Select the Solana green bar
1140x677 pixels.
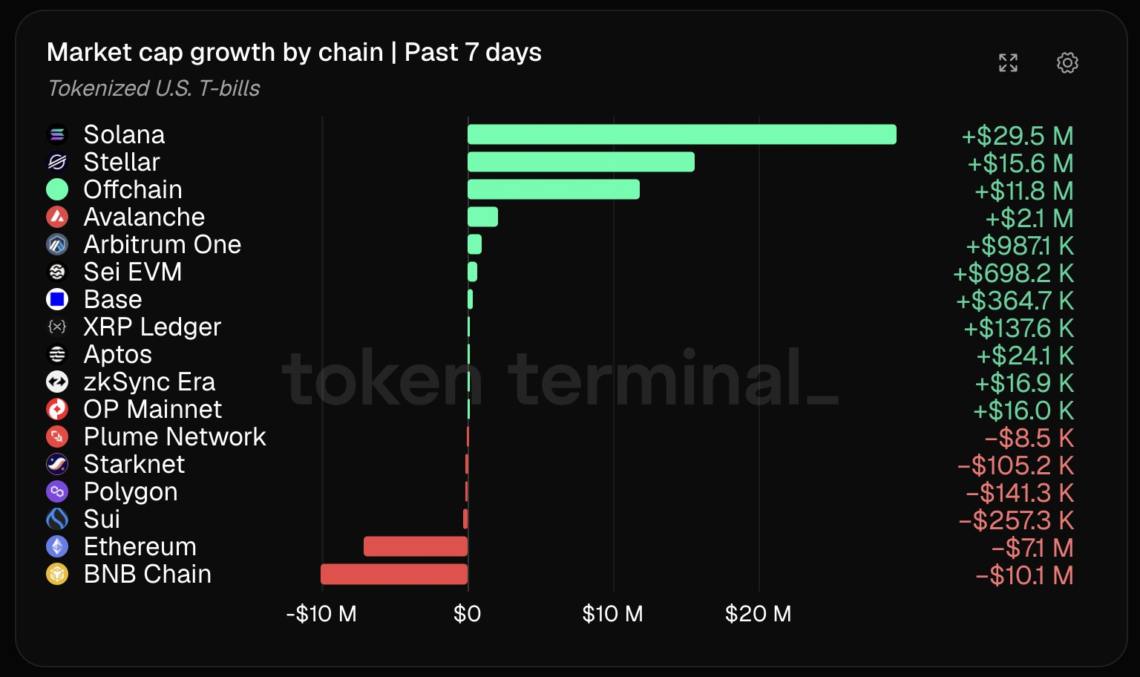point(682,135)
